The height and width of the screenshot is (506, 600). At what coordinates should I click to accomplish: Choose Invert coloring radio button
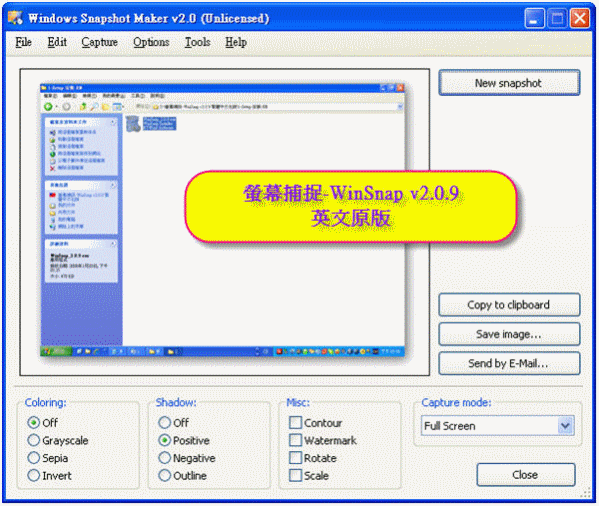35,476
